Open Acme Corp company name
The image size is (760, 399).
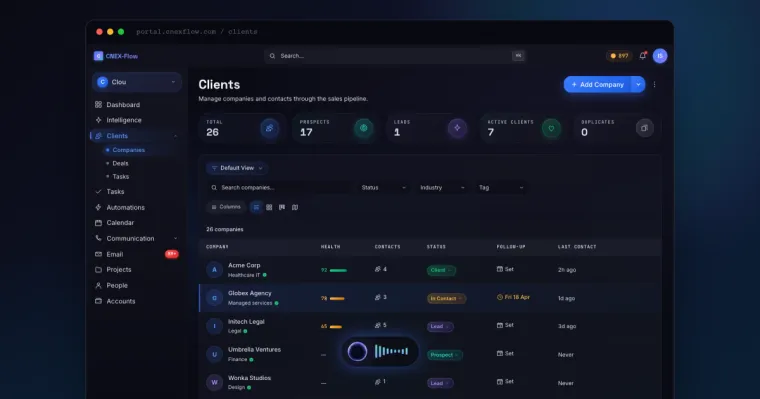[x=244, y=265]
